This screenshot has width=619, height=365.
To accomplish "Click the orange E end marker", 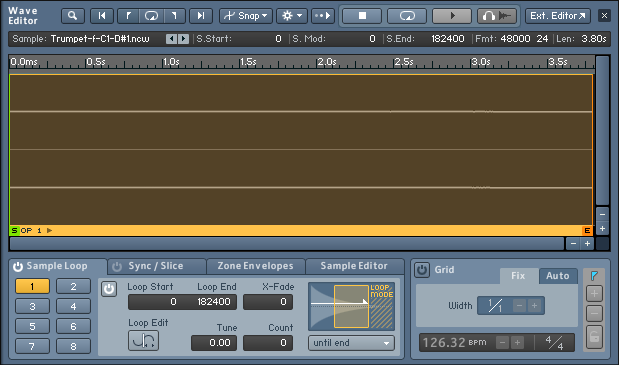I will click(587, 230).
